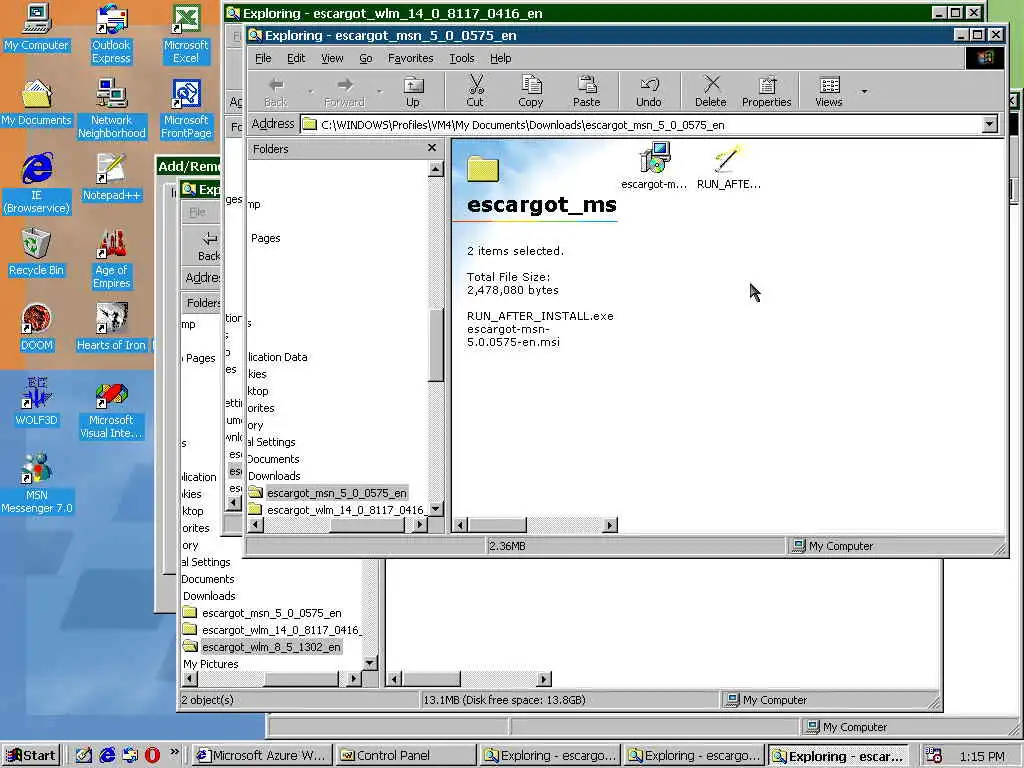Open the View menu
The height and width of the screenshot is (768, 1024).
332,58
